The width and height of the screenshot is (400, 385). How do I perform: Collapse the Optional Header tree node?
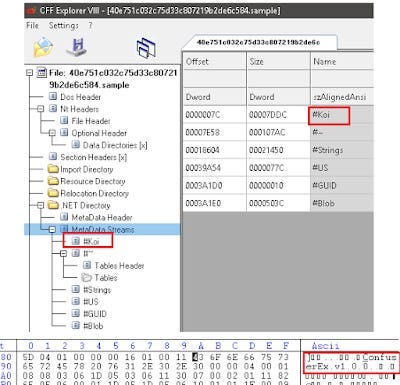tap(52, 133)
